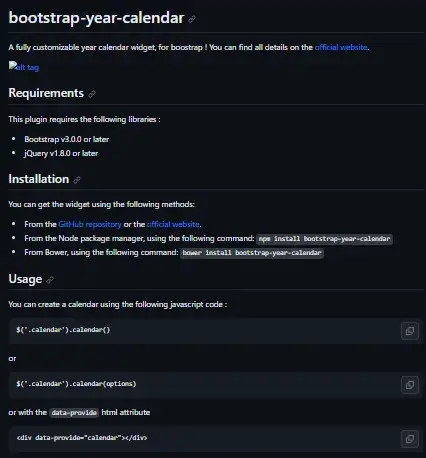Click the 'Usage' heading text
This screenshot has height=458, width=426.
25,279
